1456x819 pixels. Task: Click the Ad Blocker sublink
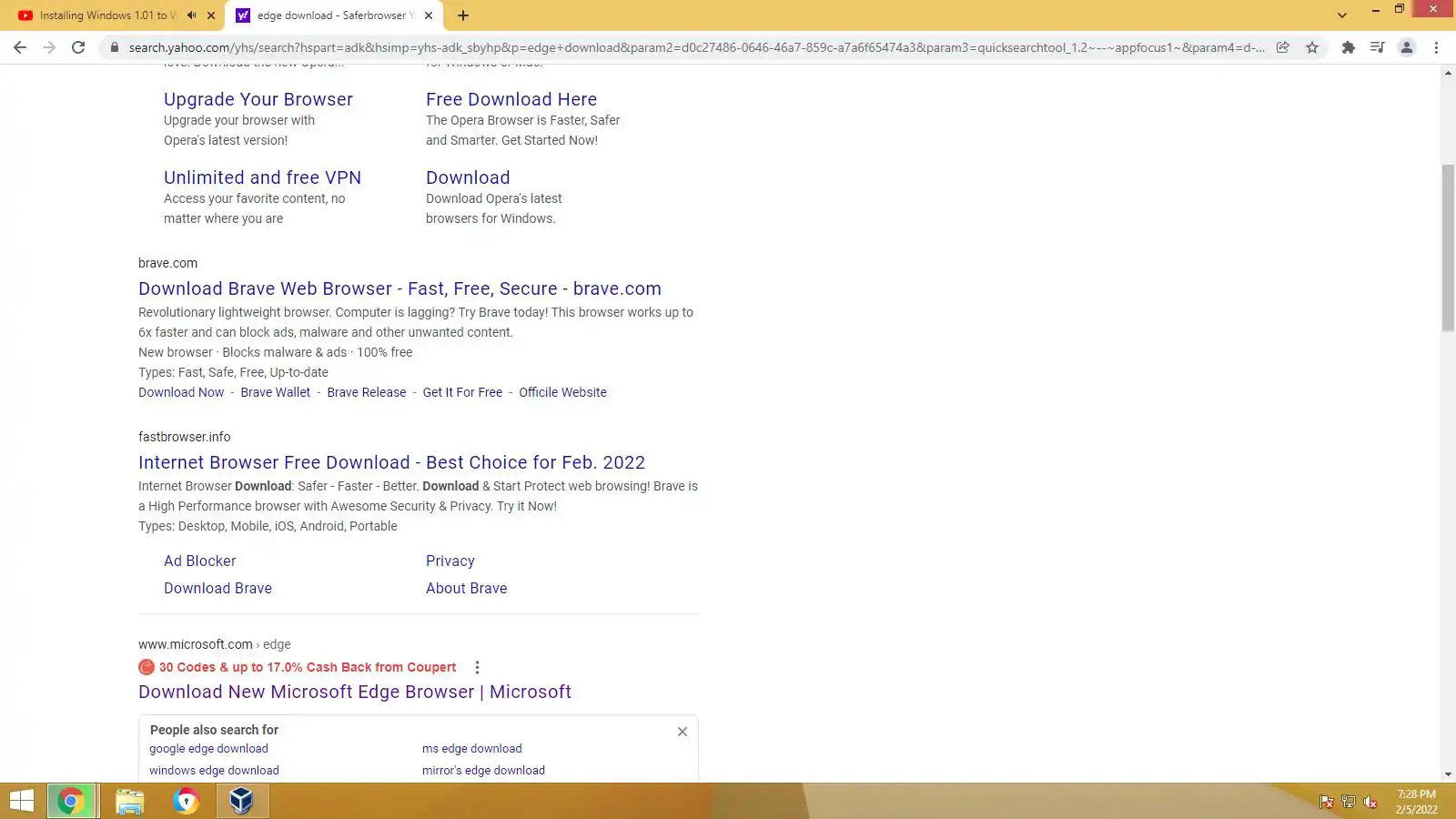click(199, 561)
